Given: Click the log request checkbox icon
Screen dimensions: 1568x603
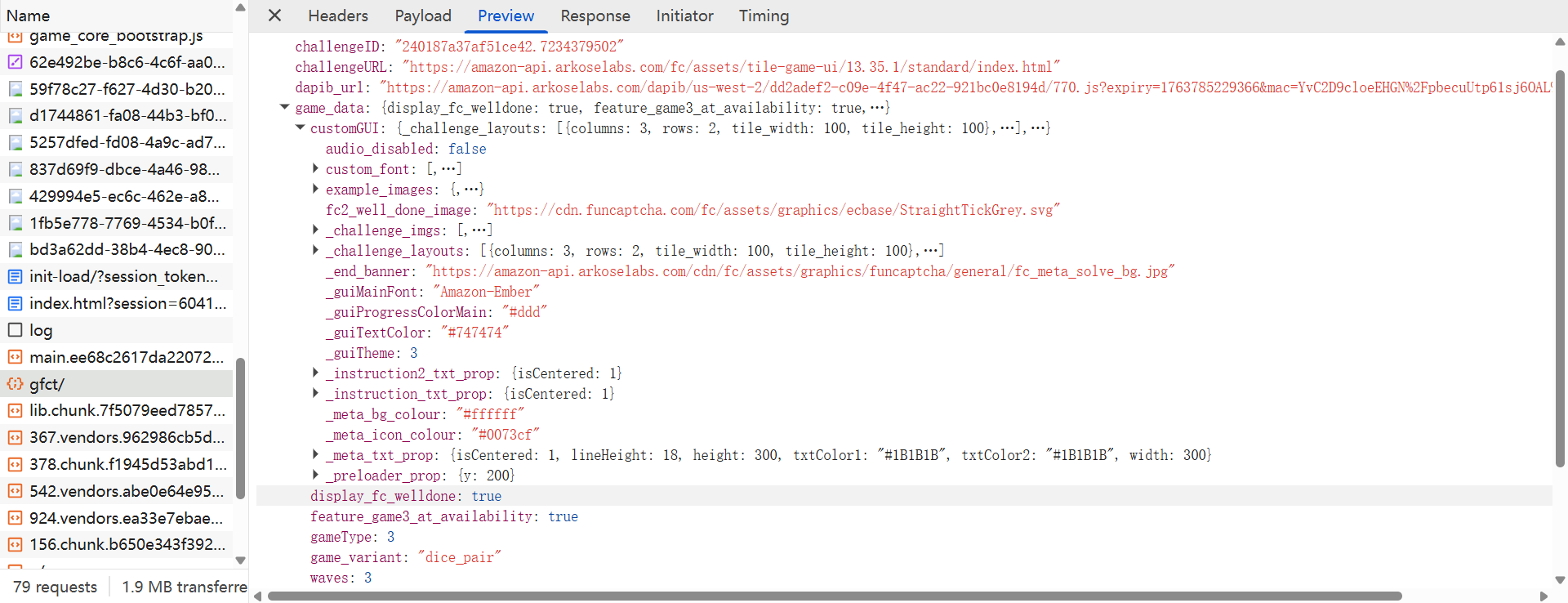Looking at the screenshot, I should (x=15, y=330).
